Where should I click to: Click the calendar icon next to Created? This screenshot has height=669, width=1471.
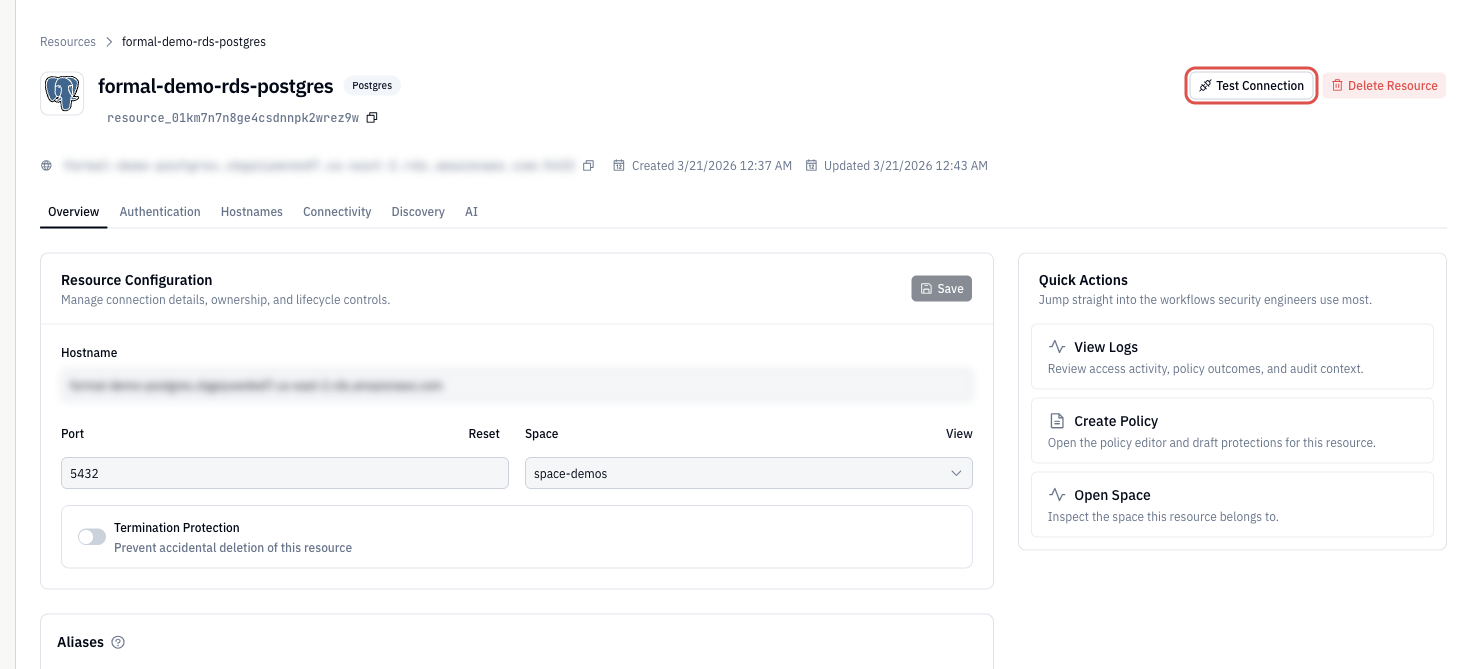[x=619, y=166]
